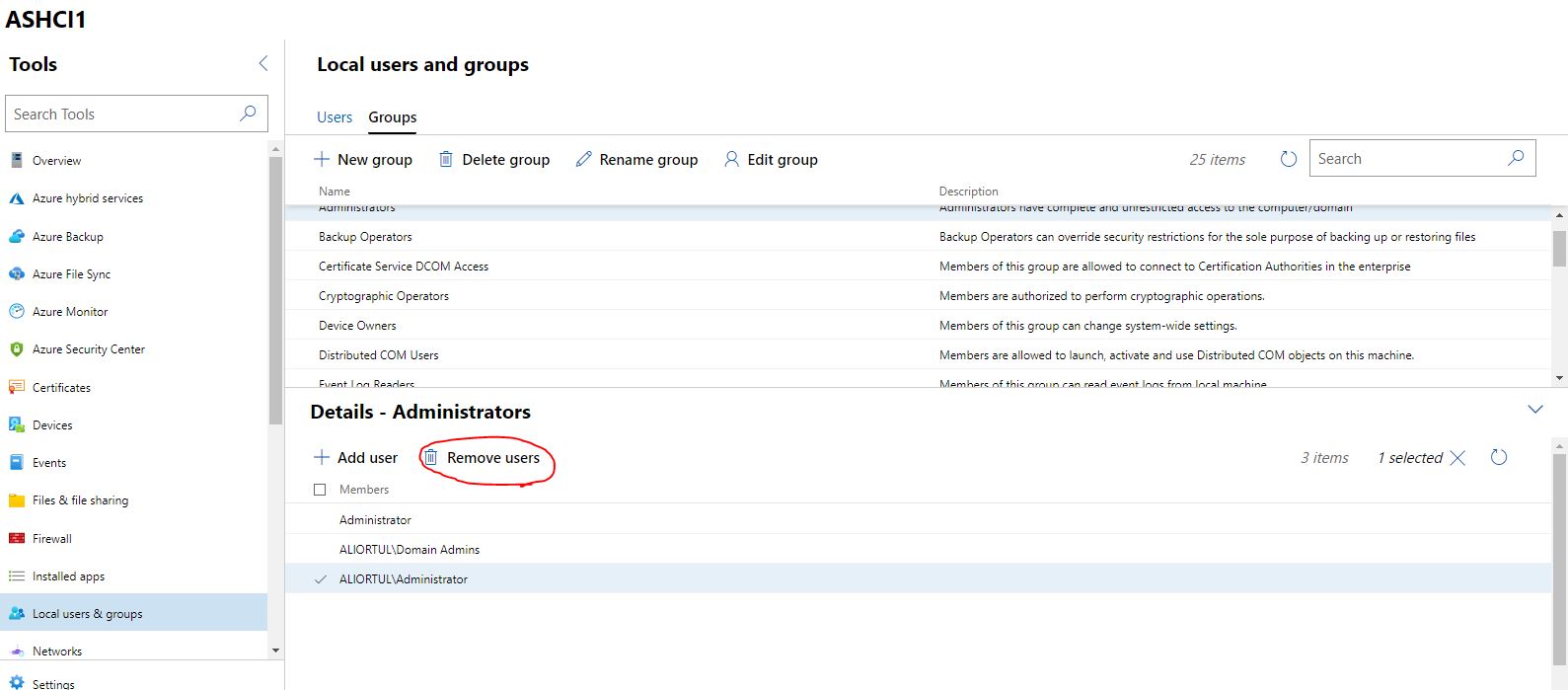Screen dimensions: 1568x690
Task: Focus the Search Tools input field
Action: click(123, 115)
